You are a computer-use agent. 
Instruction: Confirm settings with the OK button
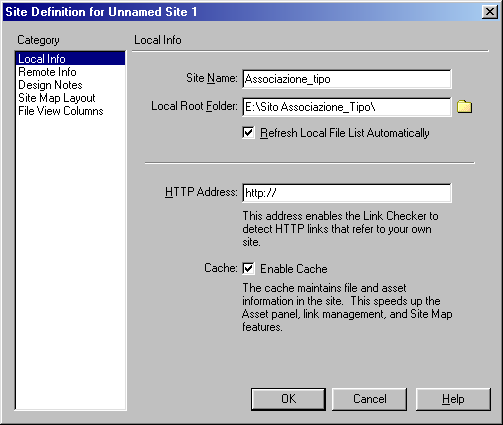point(288,399)
